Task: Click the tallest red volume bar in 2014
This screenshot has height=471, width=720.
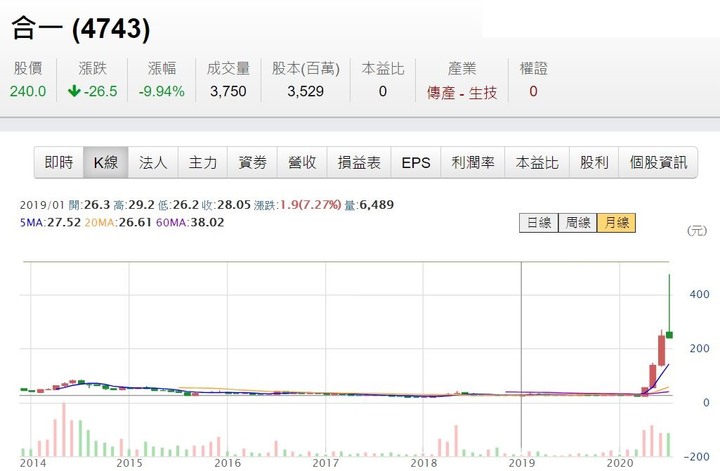Action: click(64, 429)
